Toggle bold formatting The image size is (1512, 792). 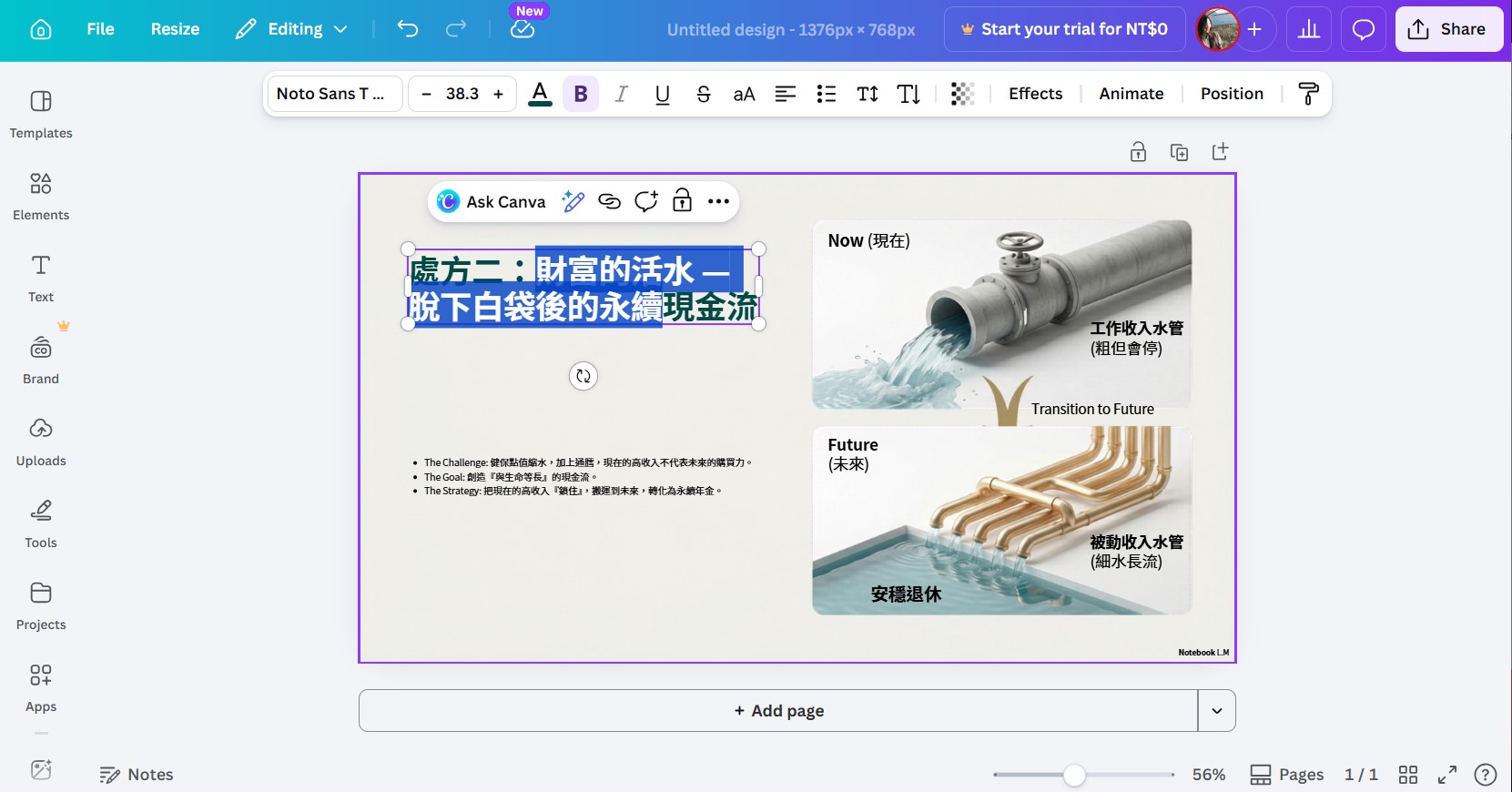[581, 94]
